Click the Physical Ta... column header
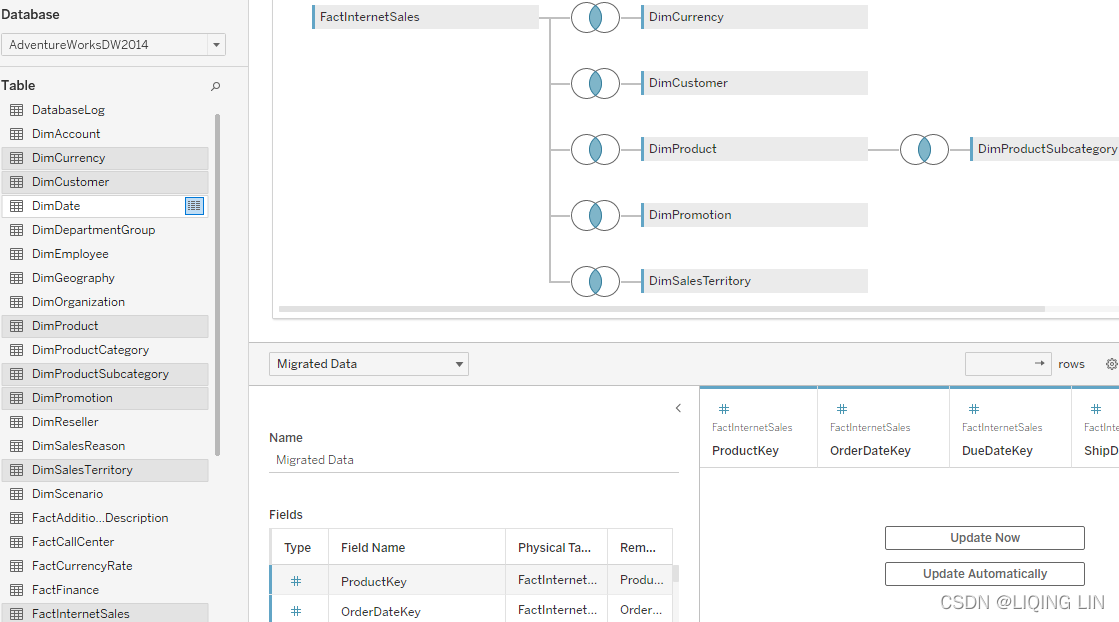 [556, 548]
